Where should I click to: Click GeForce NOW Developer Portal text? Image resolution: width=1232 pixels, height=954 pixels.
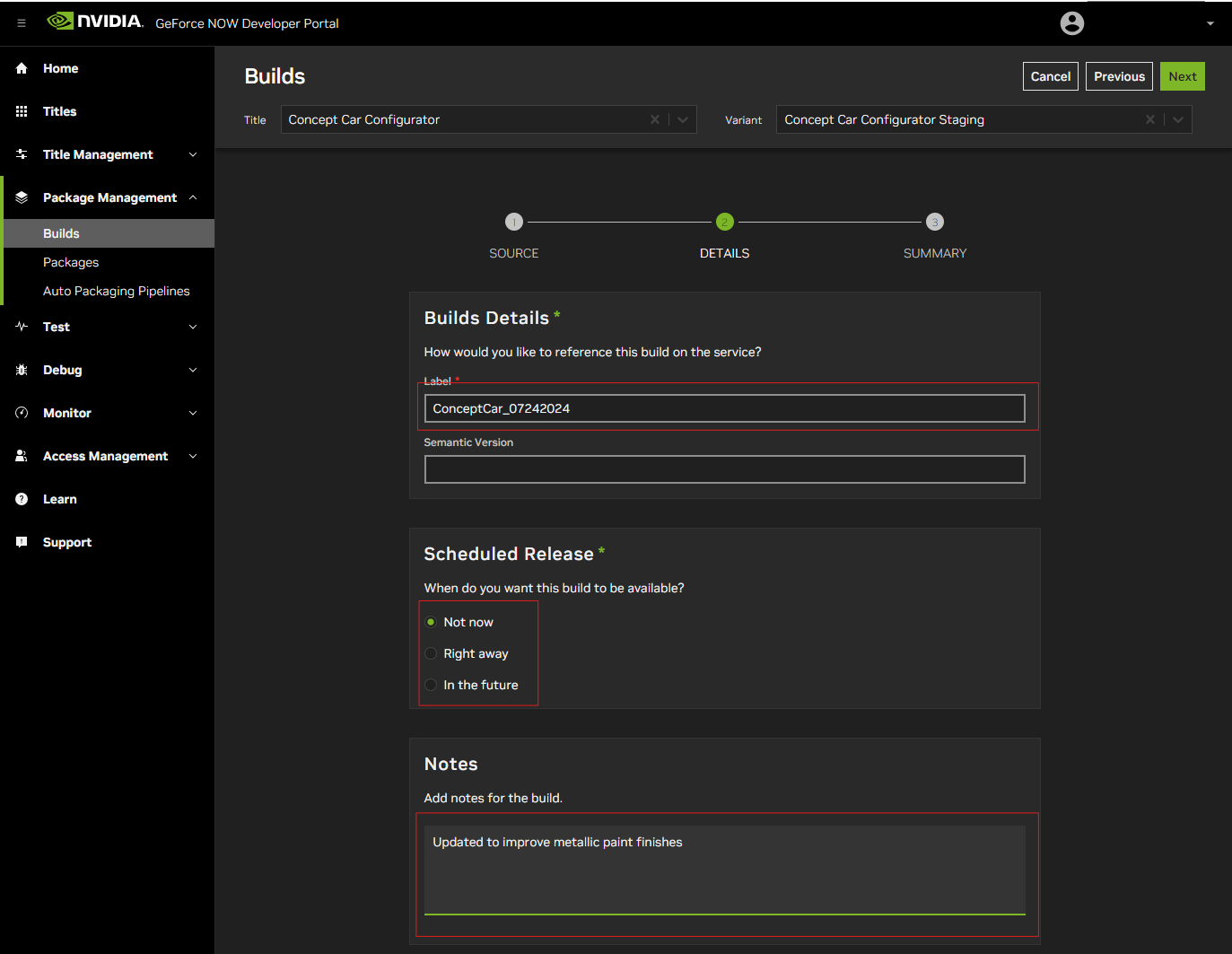coord(247,23)
